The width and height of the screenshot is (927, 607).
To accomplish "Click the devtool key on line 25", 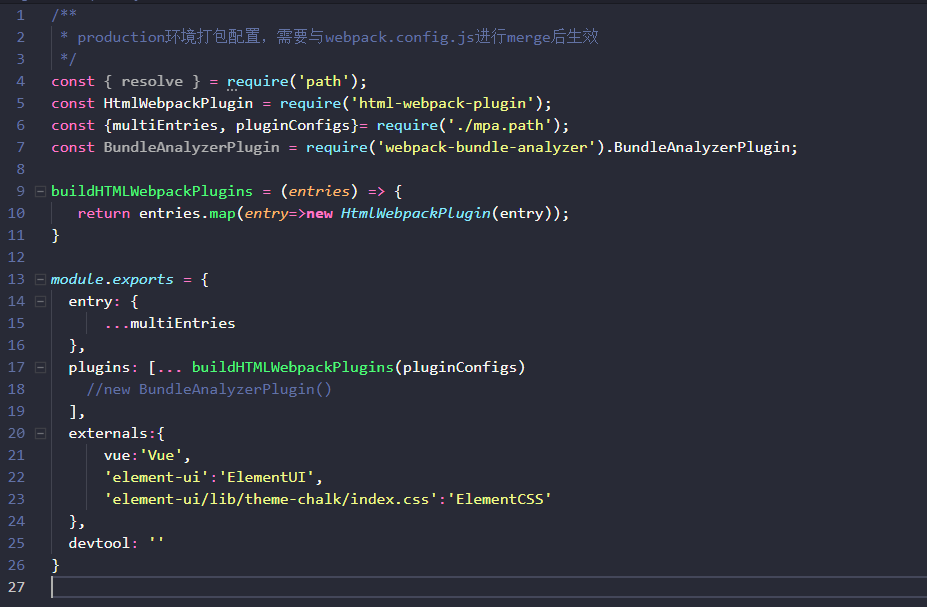I will tap(99, 543).
